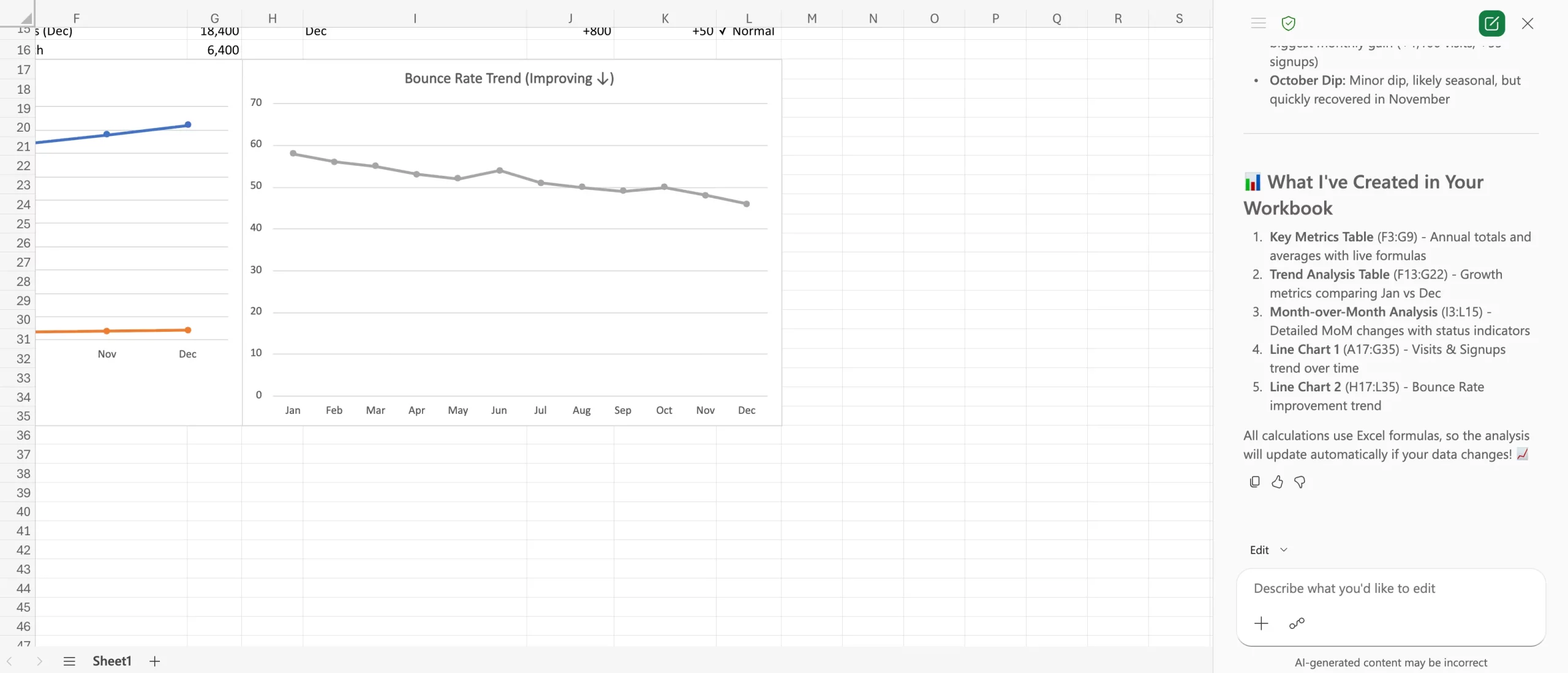Select the Bounce Rate Trend chart title
Screen dimensions: 1568x673
tap(509, 78)
